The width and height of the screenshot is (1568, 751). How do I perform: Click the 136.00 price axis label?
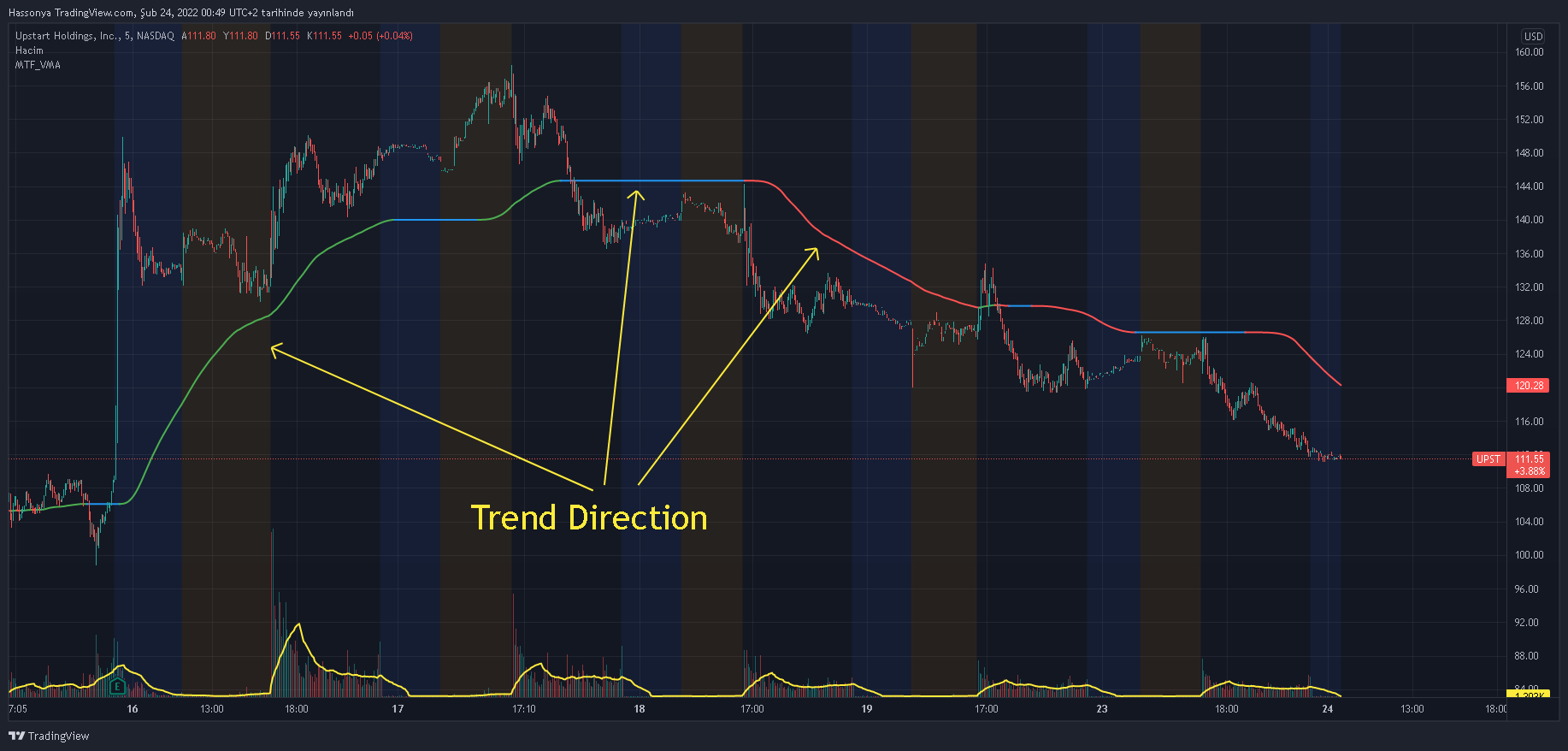(x=1529, y=254)
